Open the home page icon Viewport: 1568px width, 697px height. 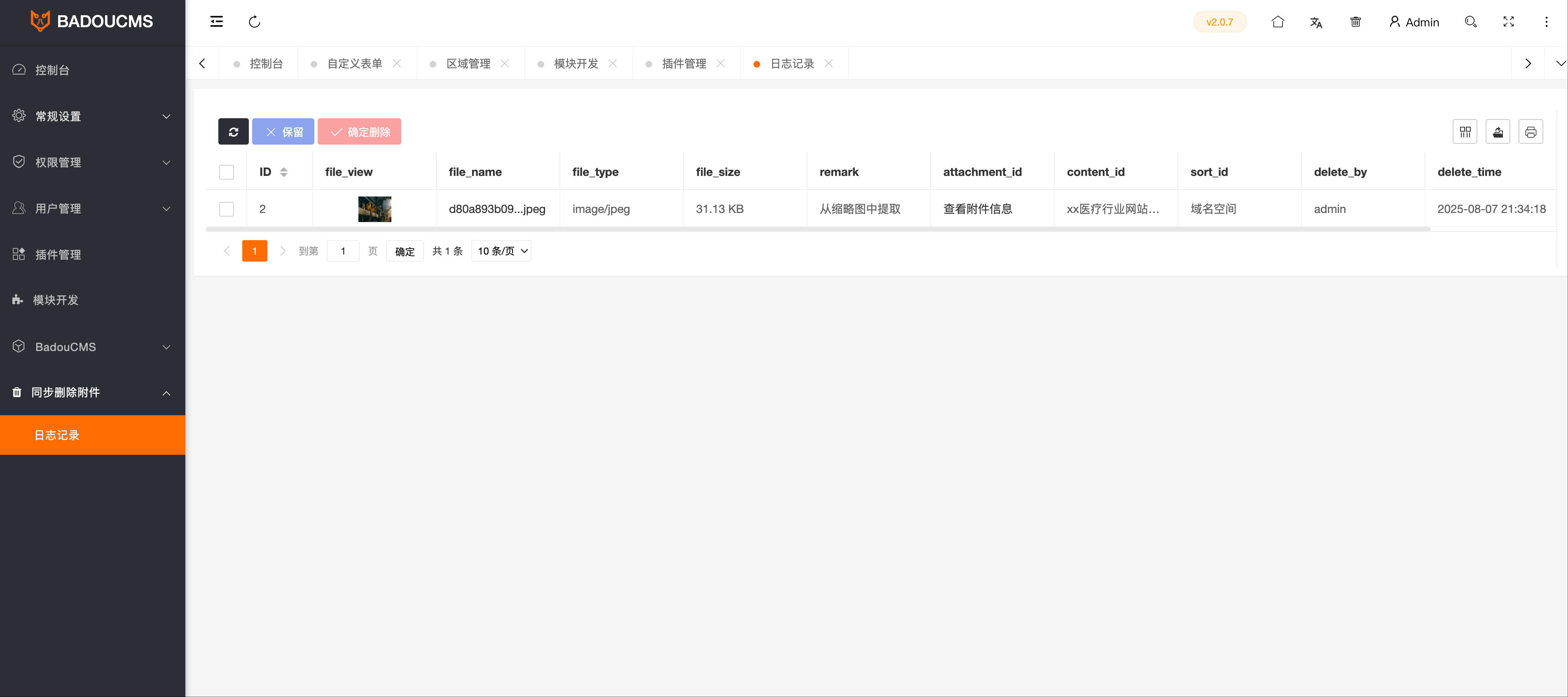1278,22
